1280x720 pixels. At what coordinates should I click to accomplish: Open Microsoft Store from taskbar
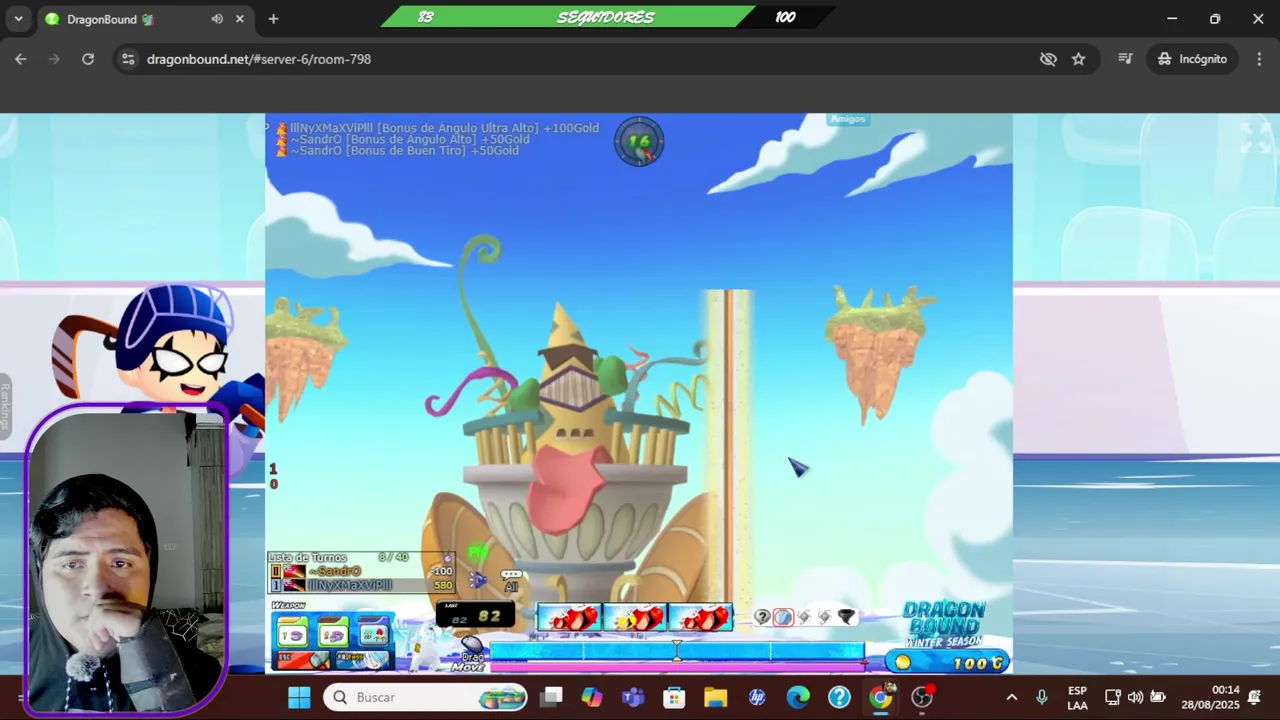(674, 697)
